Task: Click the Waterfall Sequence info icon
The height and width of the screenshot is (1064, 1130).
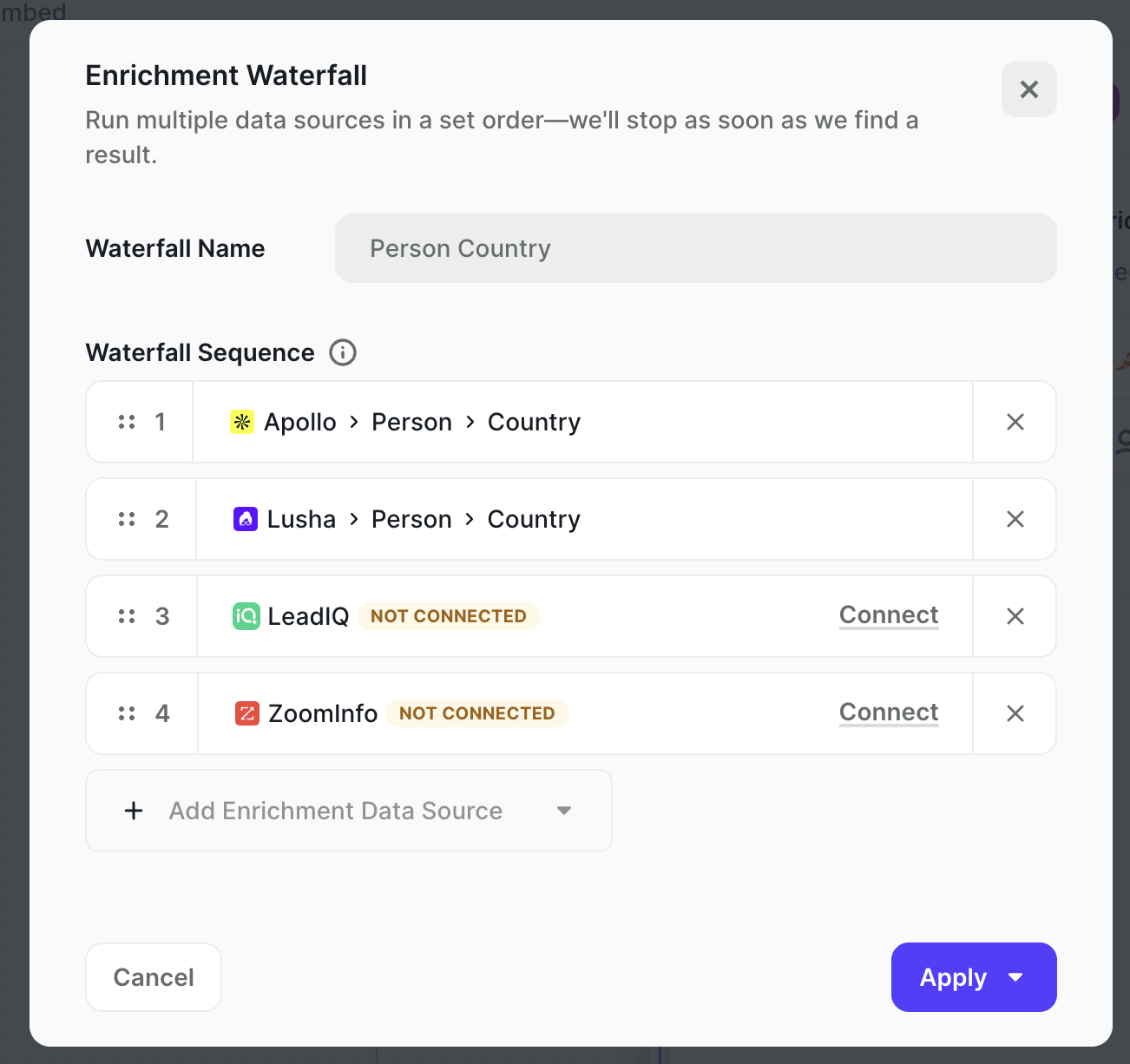Action: tap(343, 352)
